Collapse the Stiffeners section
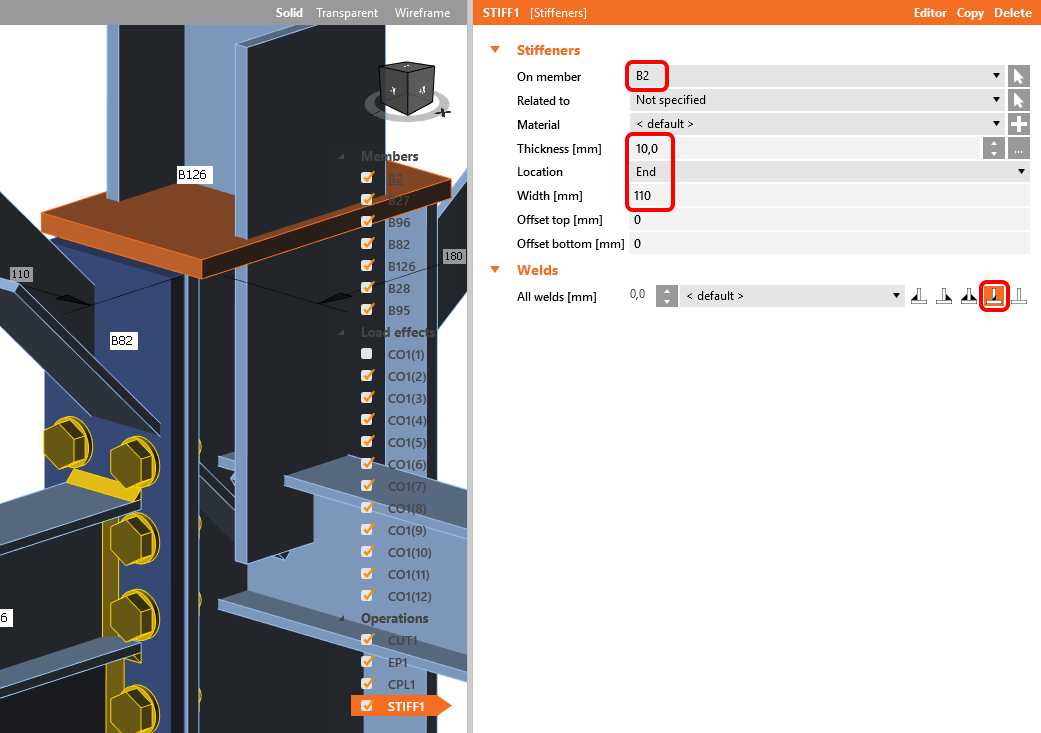 tap(494, 50)
